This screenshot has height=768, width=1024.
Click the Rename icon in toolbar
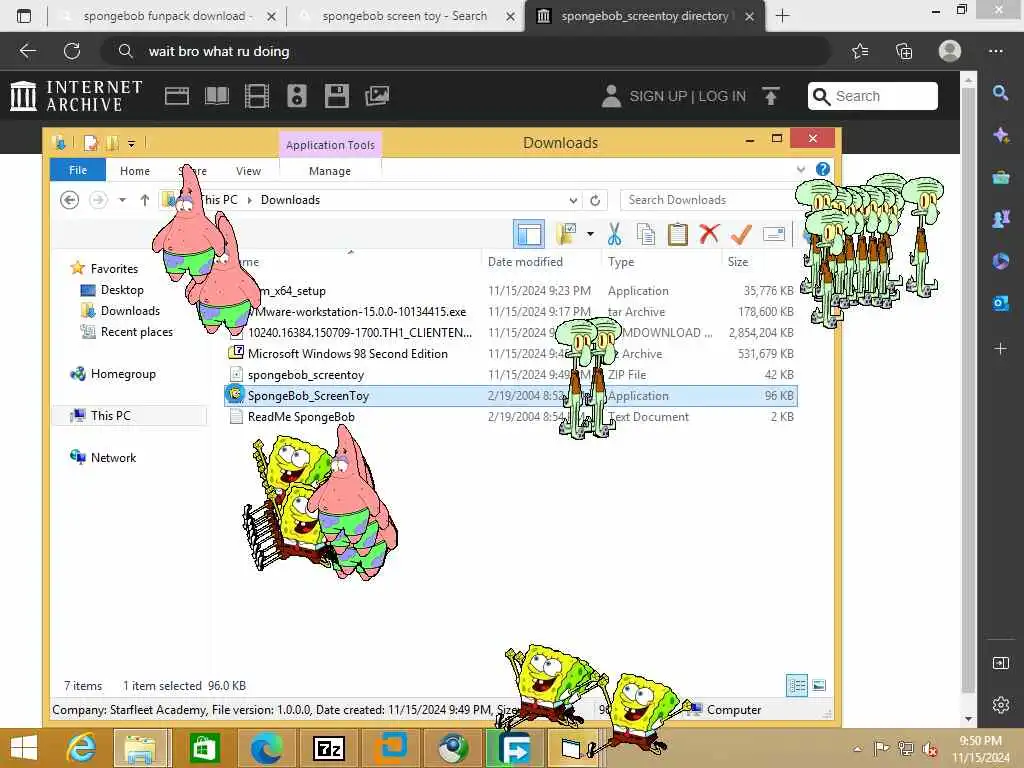[773, 233]
